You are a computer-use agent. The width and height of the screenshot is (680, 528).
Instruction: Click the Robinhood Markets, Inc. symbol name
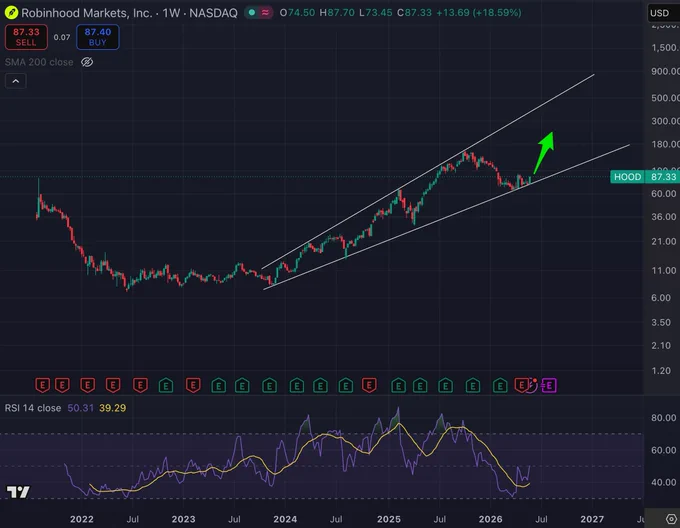[x=87, y=13]
